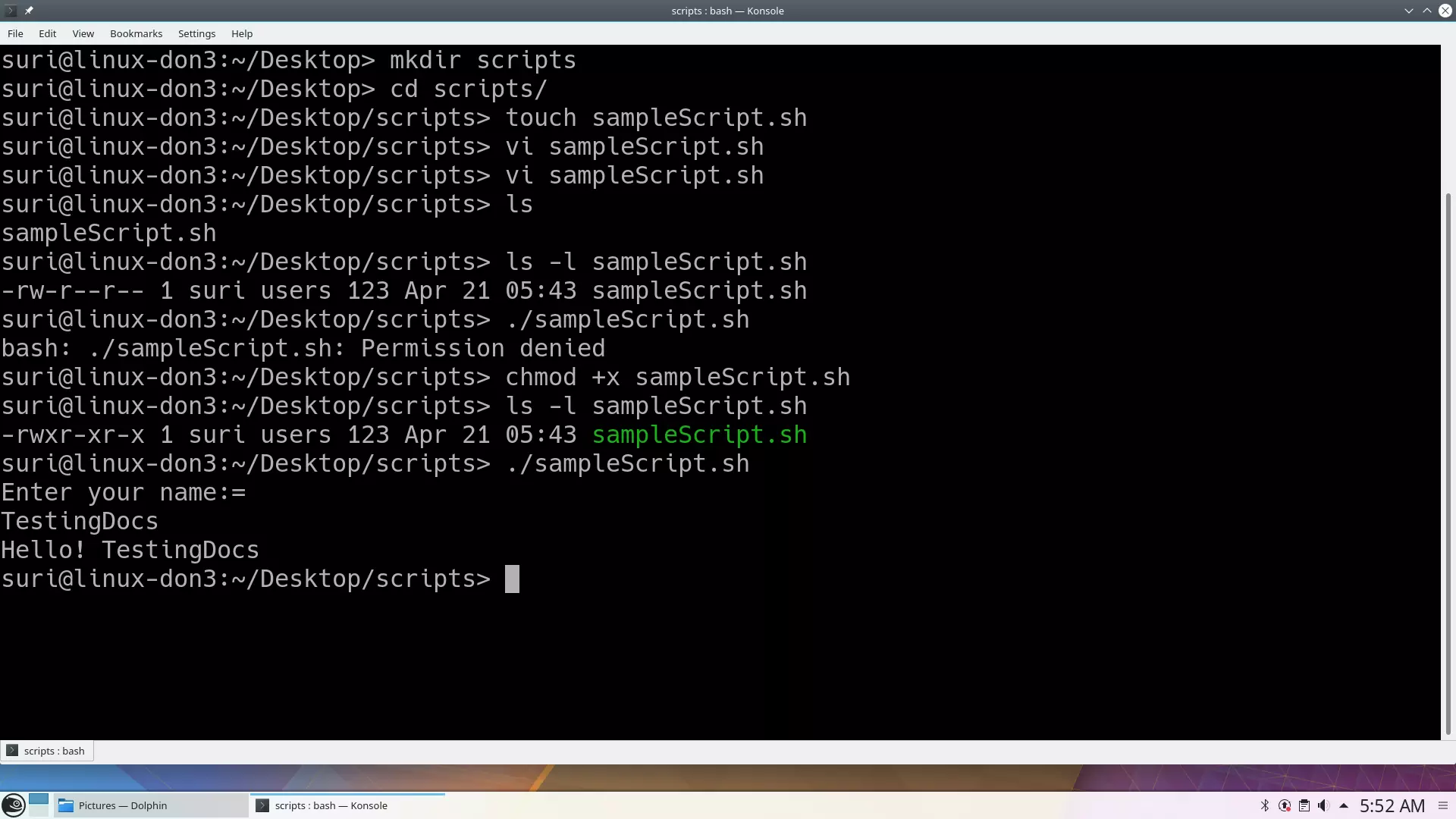The height and width of the screenshot is (819, 1456).
Task: Click the File menu in Konsole
Action: click(15, 33)
